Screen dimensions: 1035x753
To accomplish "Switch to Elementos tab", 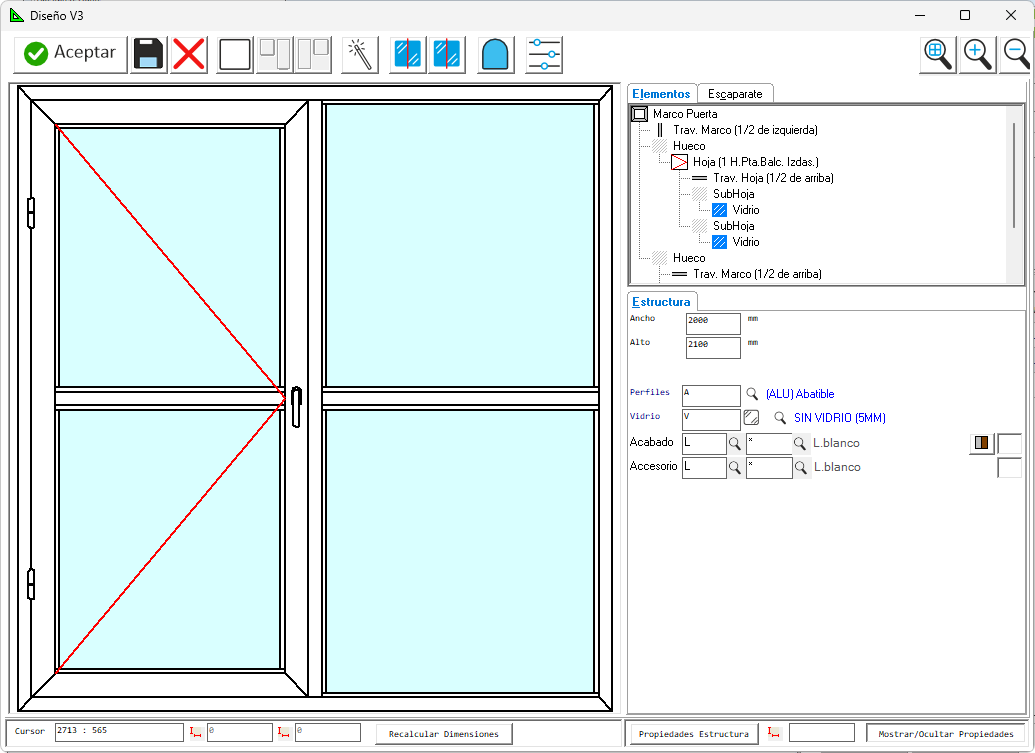I will coord(661,94).
